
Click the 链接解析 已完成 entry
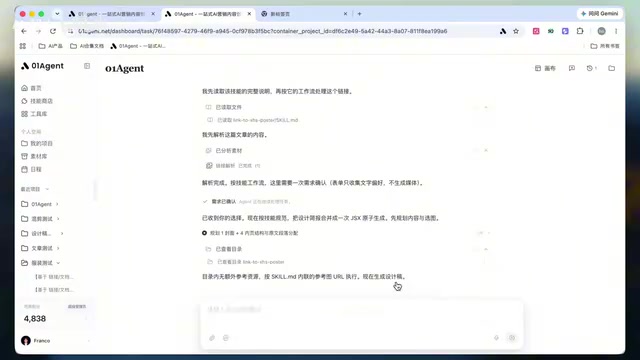[x=233, y=166]
